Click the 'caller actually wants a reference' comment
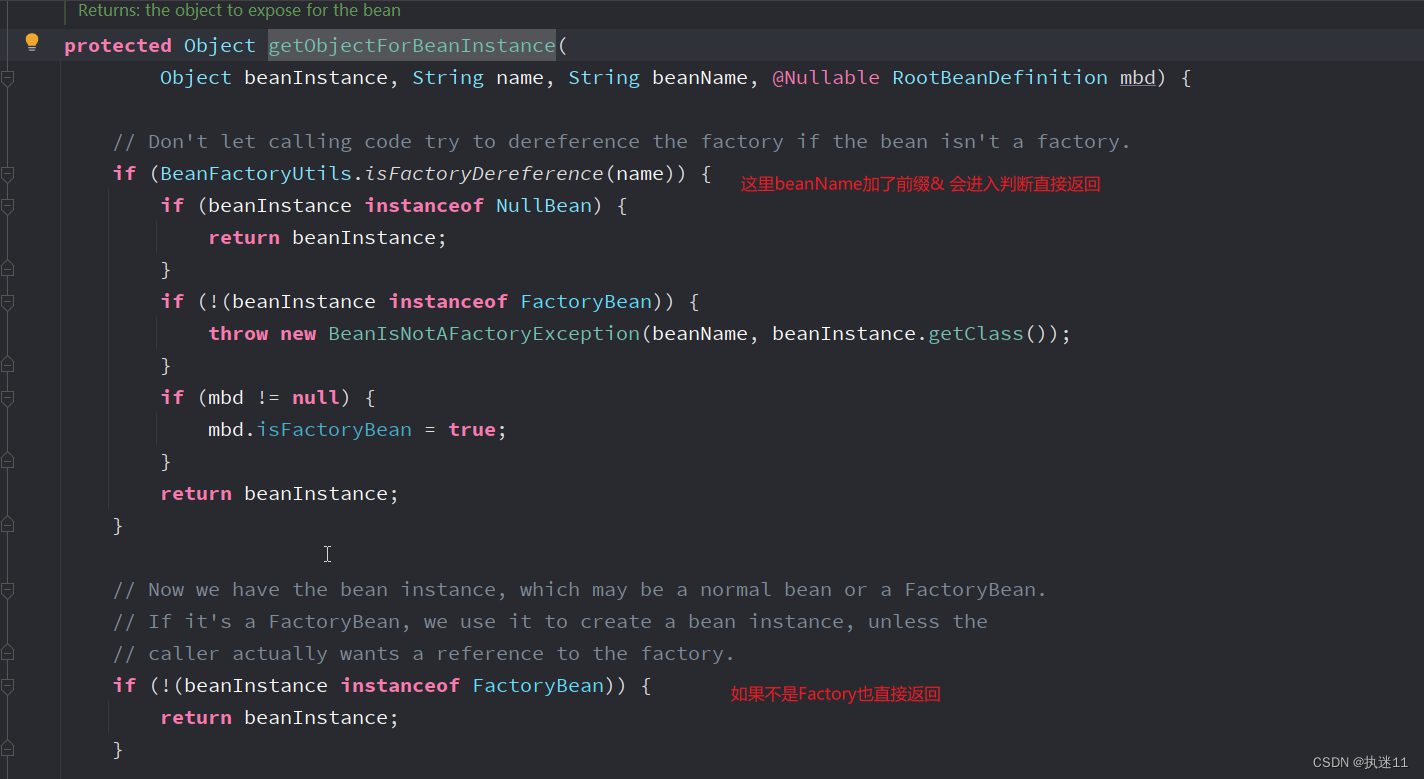This screenshot has width=1424, height=779. (x=423, y=654)
